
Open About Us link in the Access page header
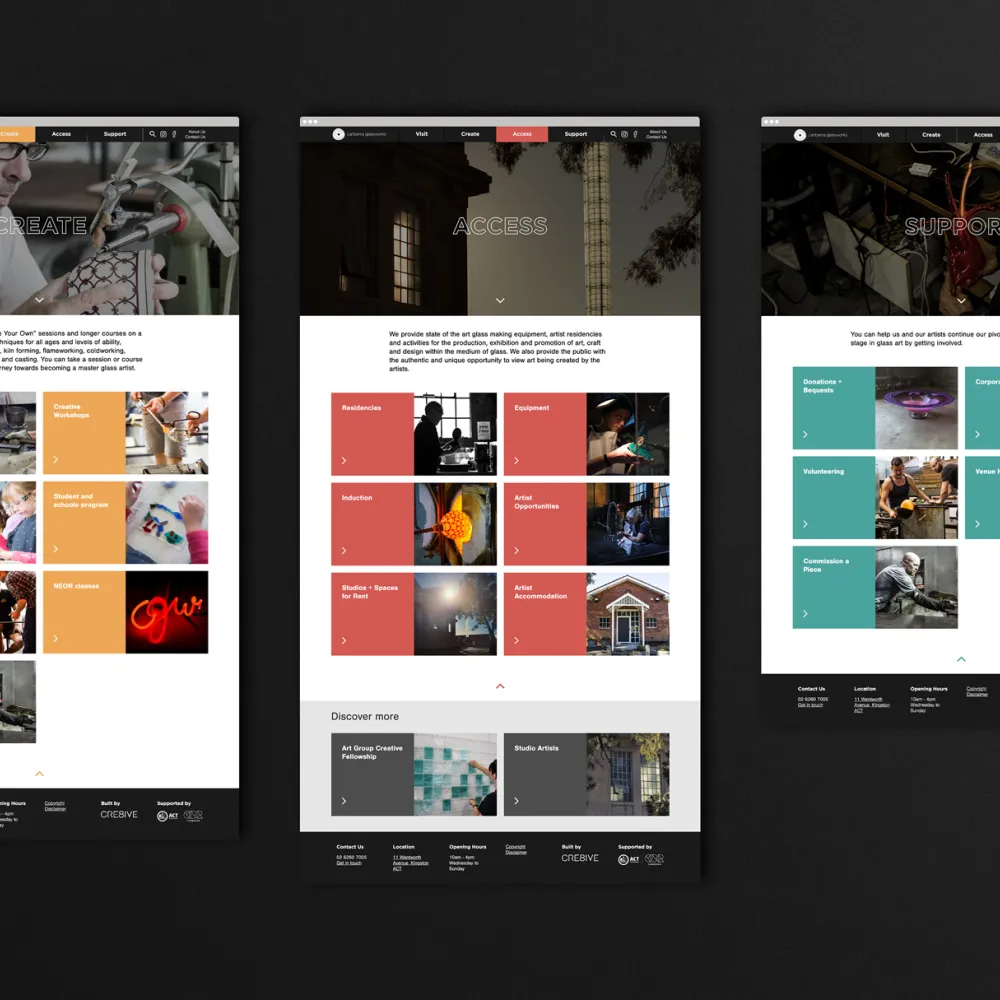tap(658, 131)
